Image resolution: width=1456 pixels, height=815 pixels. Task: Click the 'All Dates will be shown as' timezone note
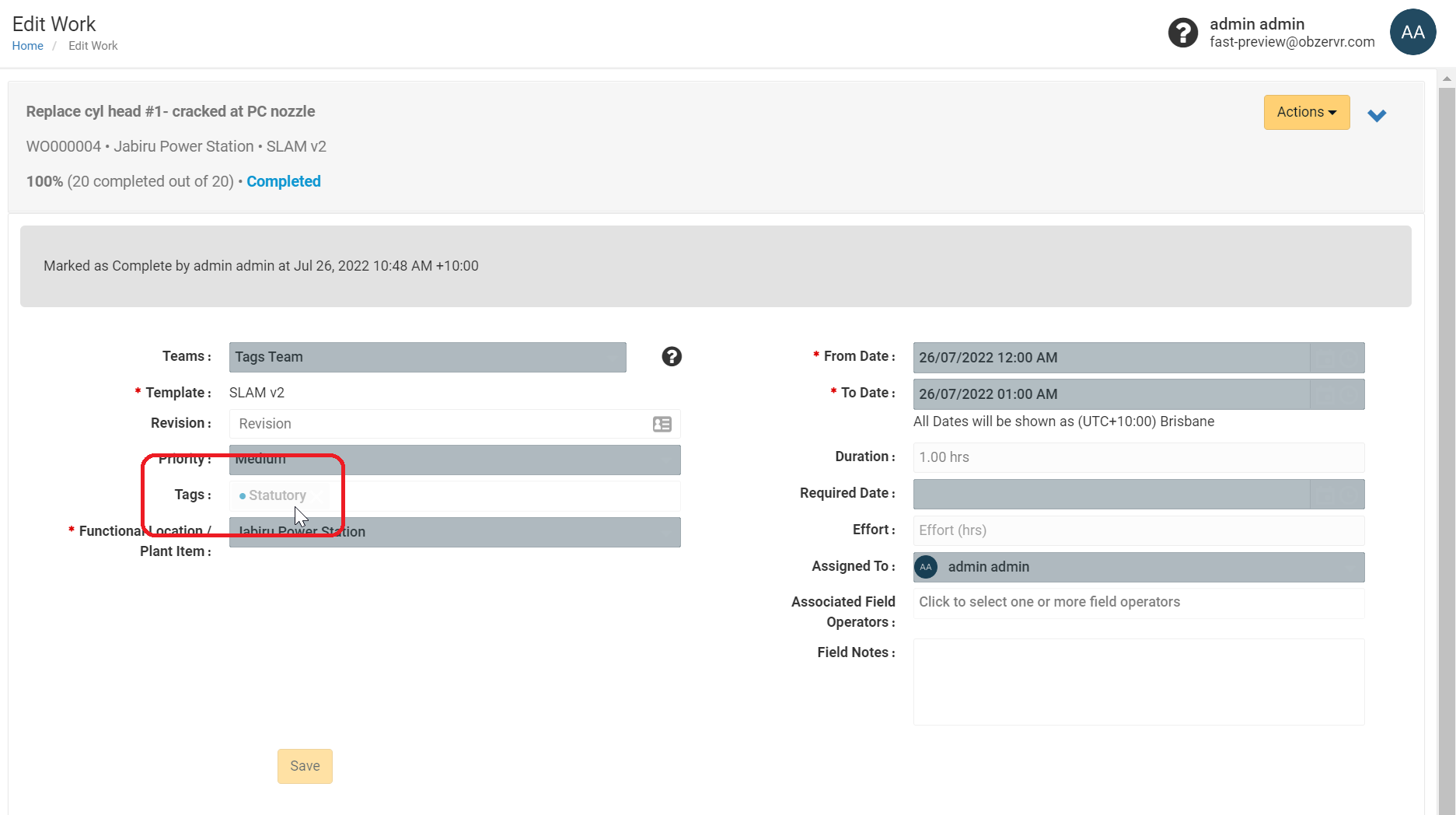point(1063,421)
